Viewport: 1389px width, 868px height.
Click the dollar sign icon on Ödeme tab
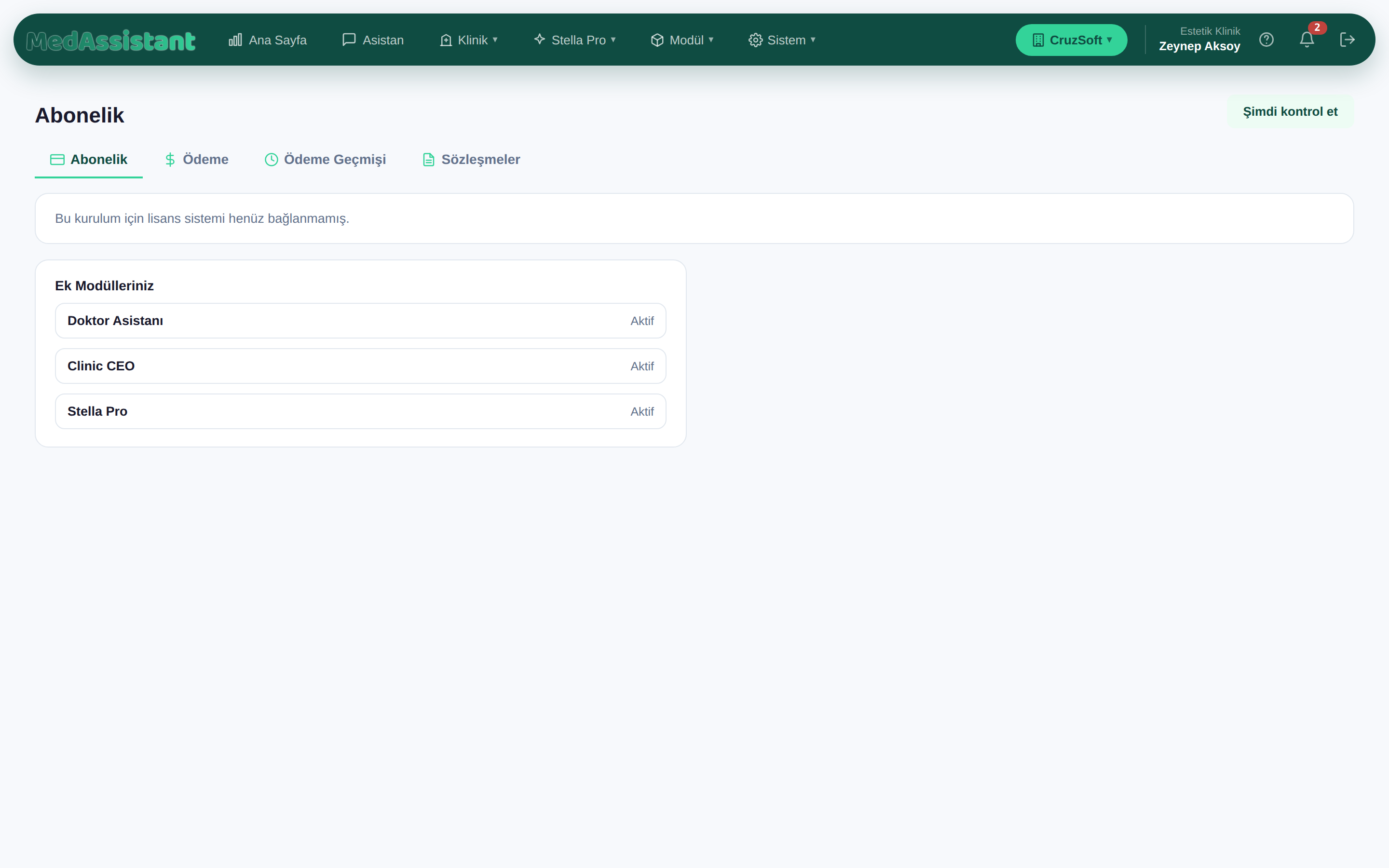click(170, 160)
